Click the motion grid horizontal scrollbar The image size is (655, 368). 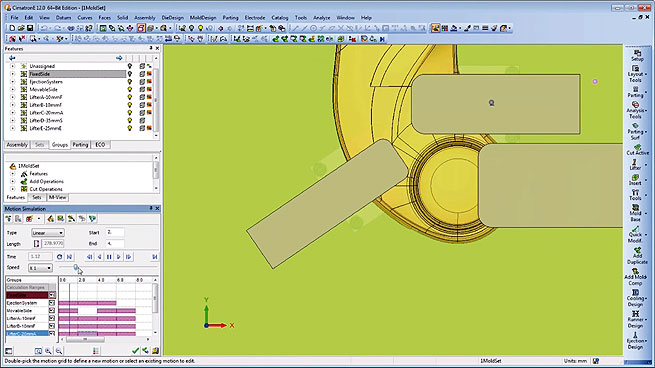[84, 339]
